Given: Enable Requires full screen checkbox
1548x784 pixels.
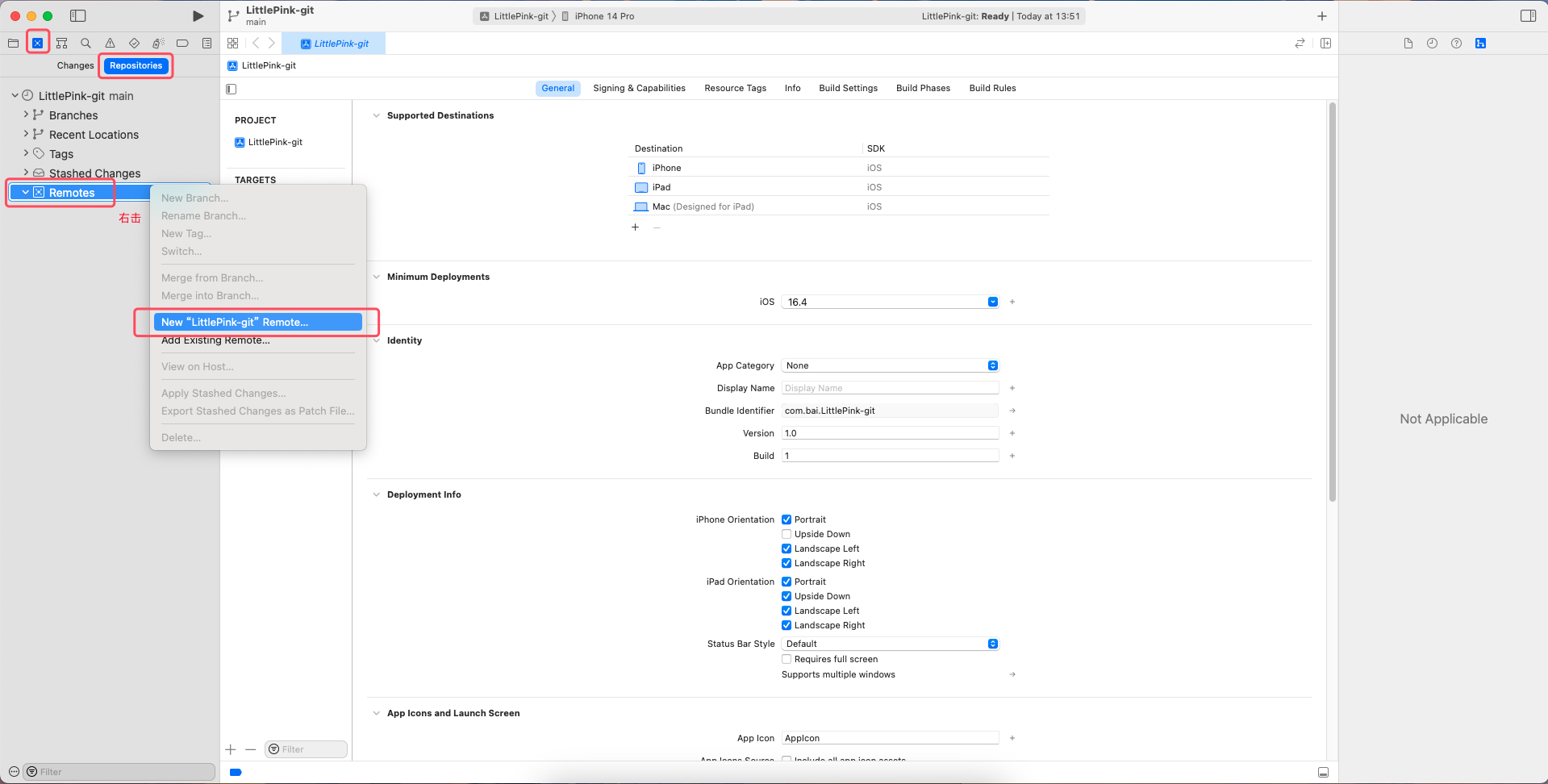Looking at the screenshot, I should click(787, 659).
